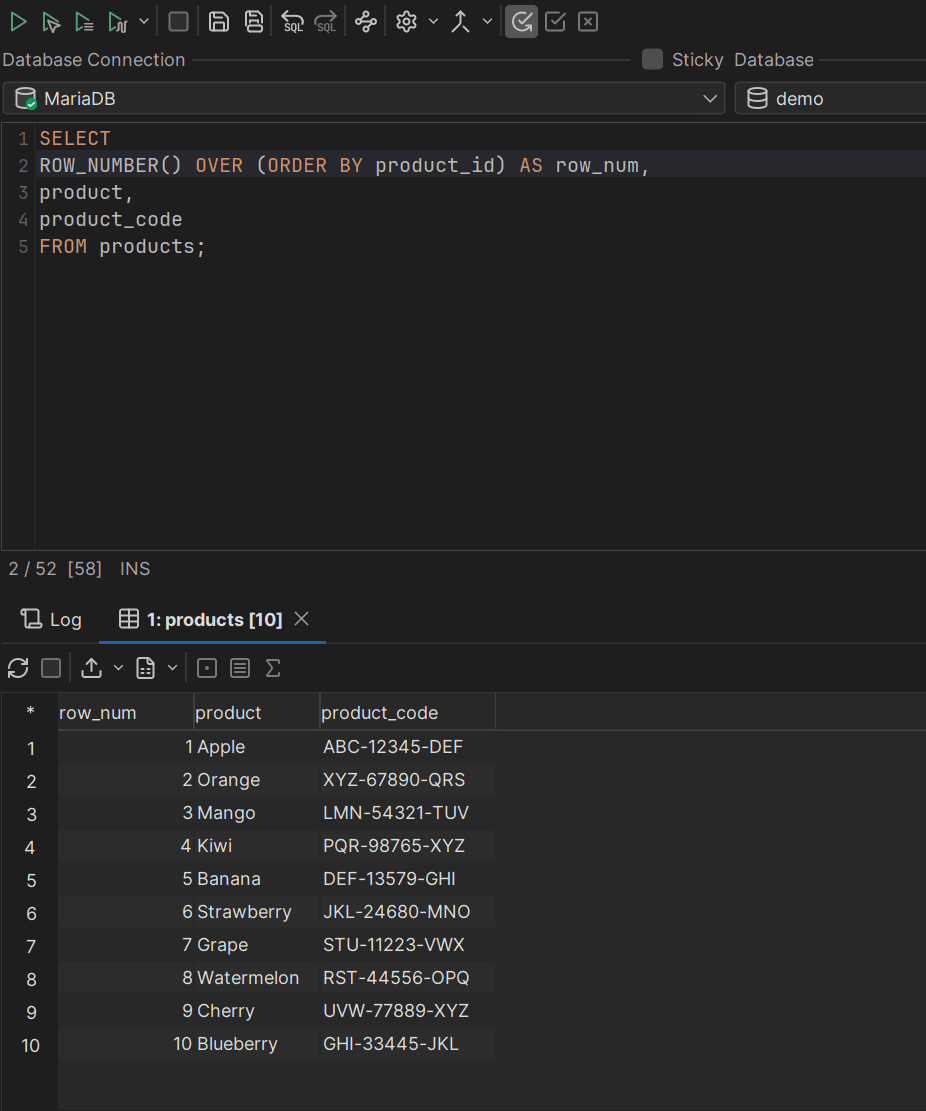Place cursor on the SELECT keyword line
Image resolution: width=926 pixels, height=1111 pixels.
[75, 138]
